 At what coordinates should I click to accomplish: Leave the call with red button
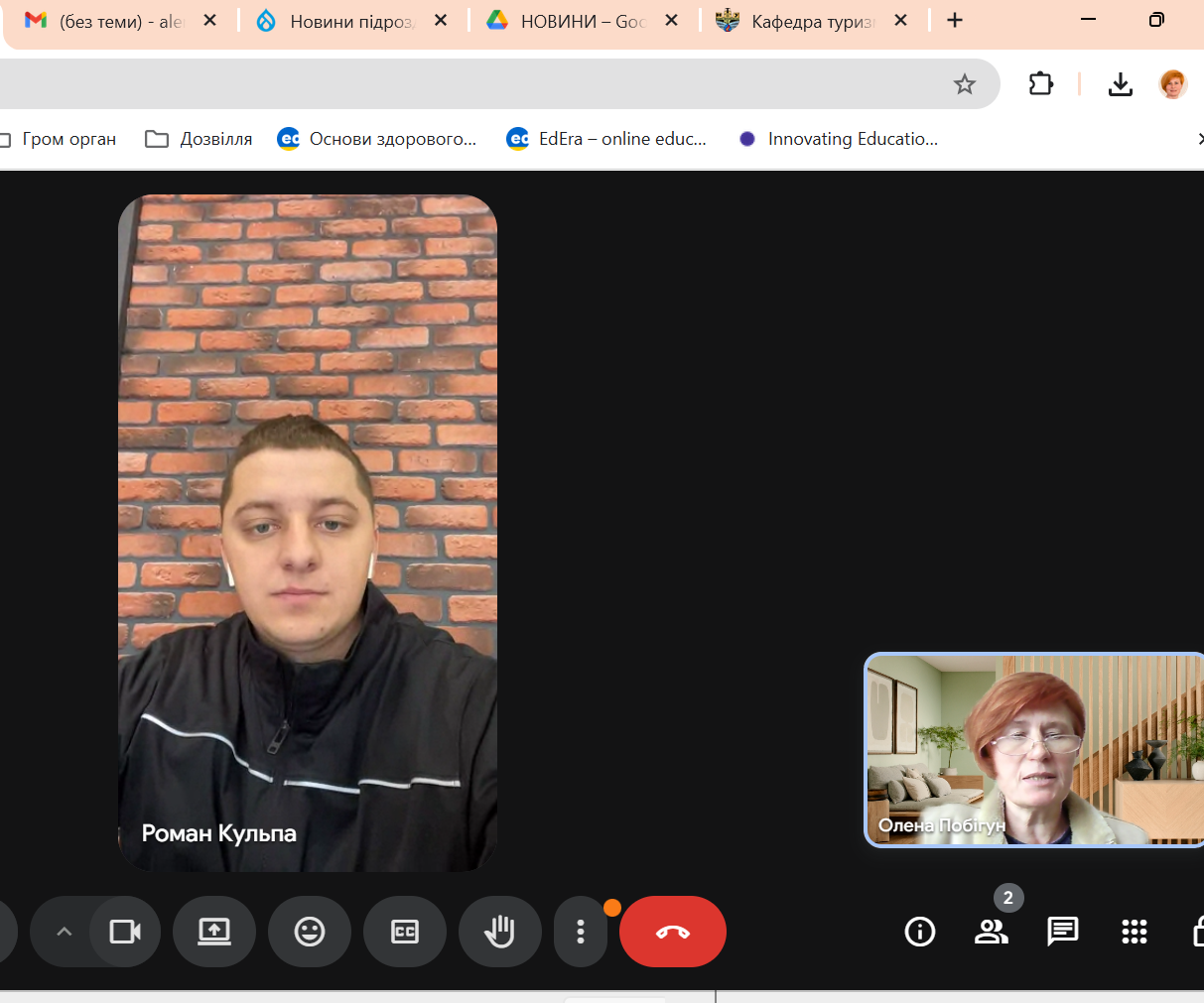pos(673,932)
